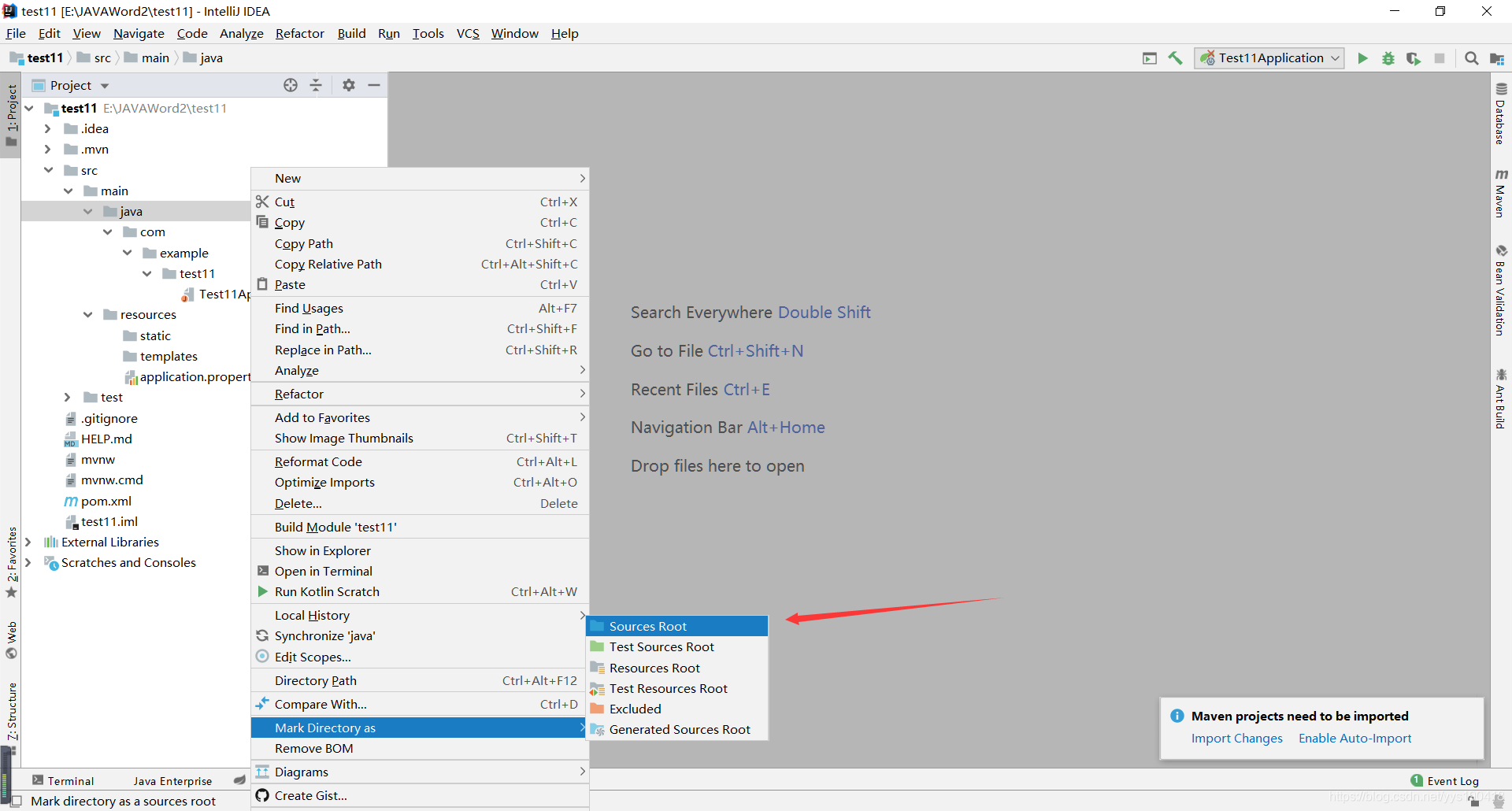Click the Synchronize 'java' refresh icon
The image size is (1512, 811).
click(262, 635)
